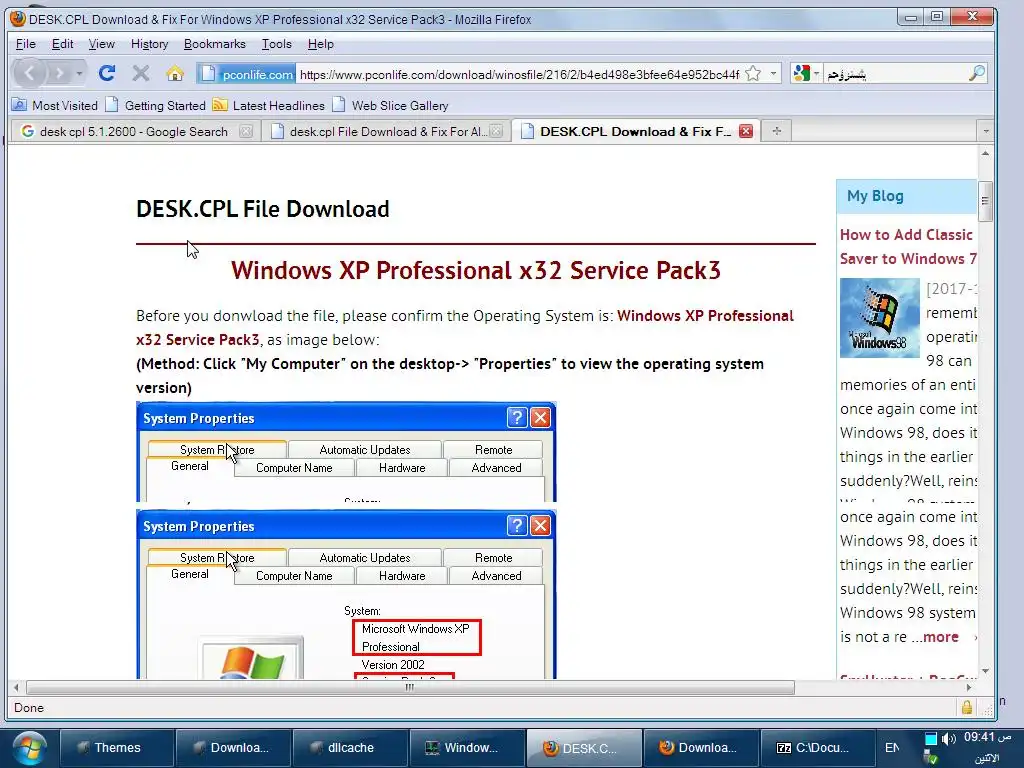The height and width of the screenshot is (768, 1024).
Task: Click the padlock security icon in status bar
Action: pyautogui.click(x=967, y=707)
